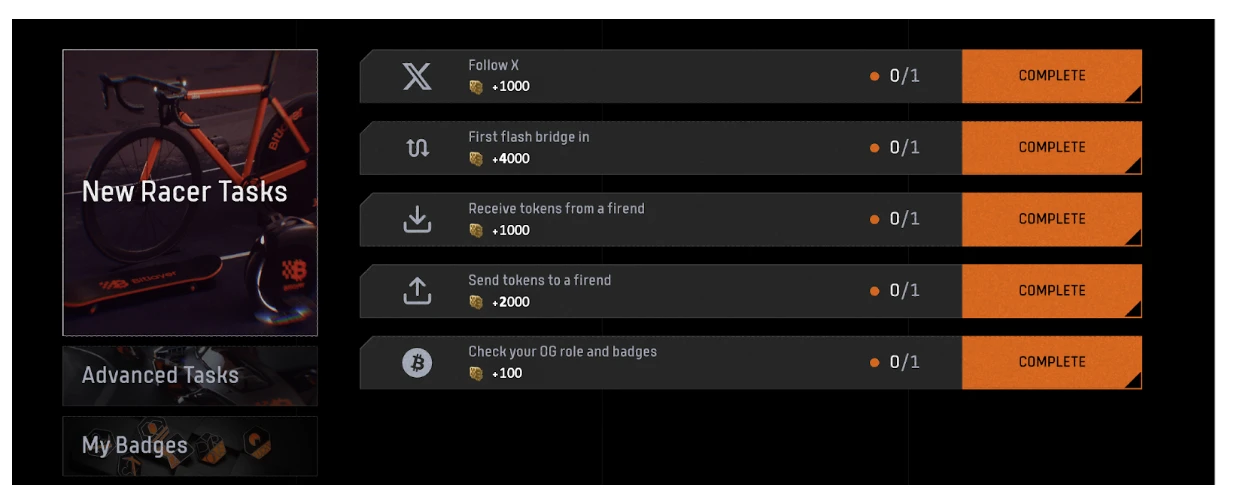Click the reward coin icon under Follow X
1236x500 pixels.
476,87
